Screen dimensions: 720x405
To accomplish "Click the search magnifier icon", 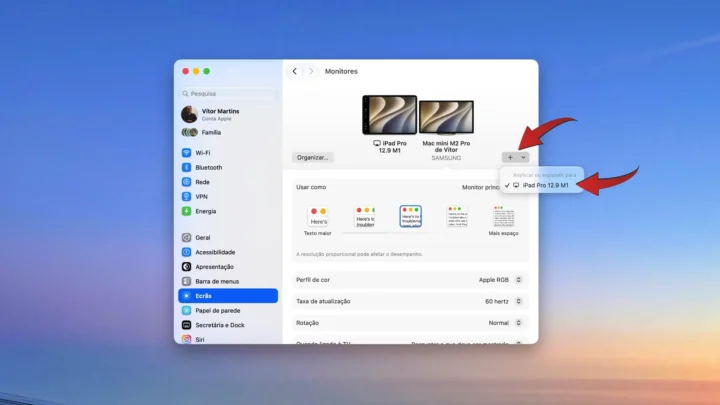I will 186,94.
